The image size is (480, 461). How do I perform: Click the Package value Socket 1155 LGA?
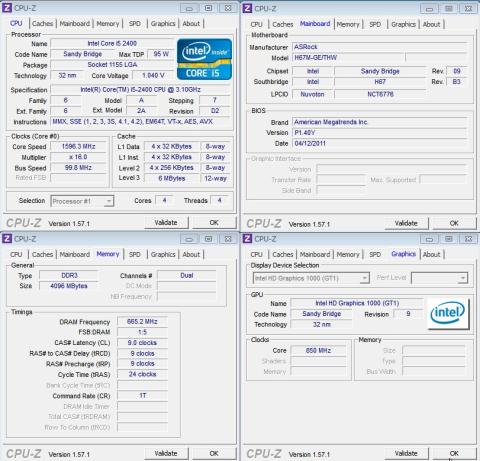[112, 65]
